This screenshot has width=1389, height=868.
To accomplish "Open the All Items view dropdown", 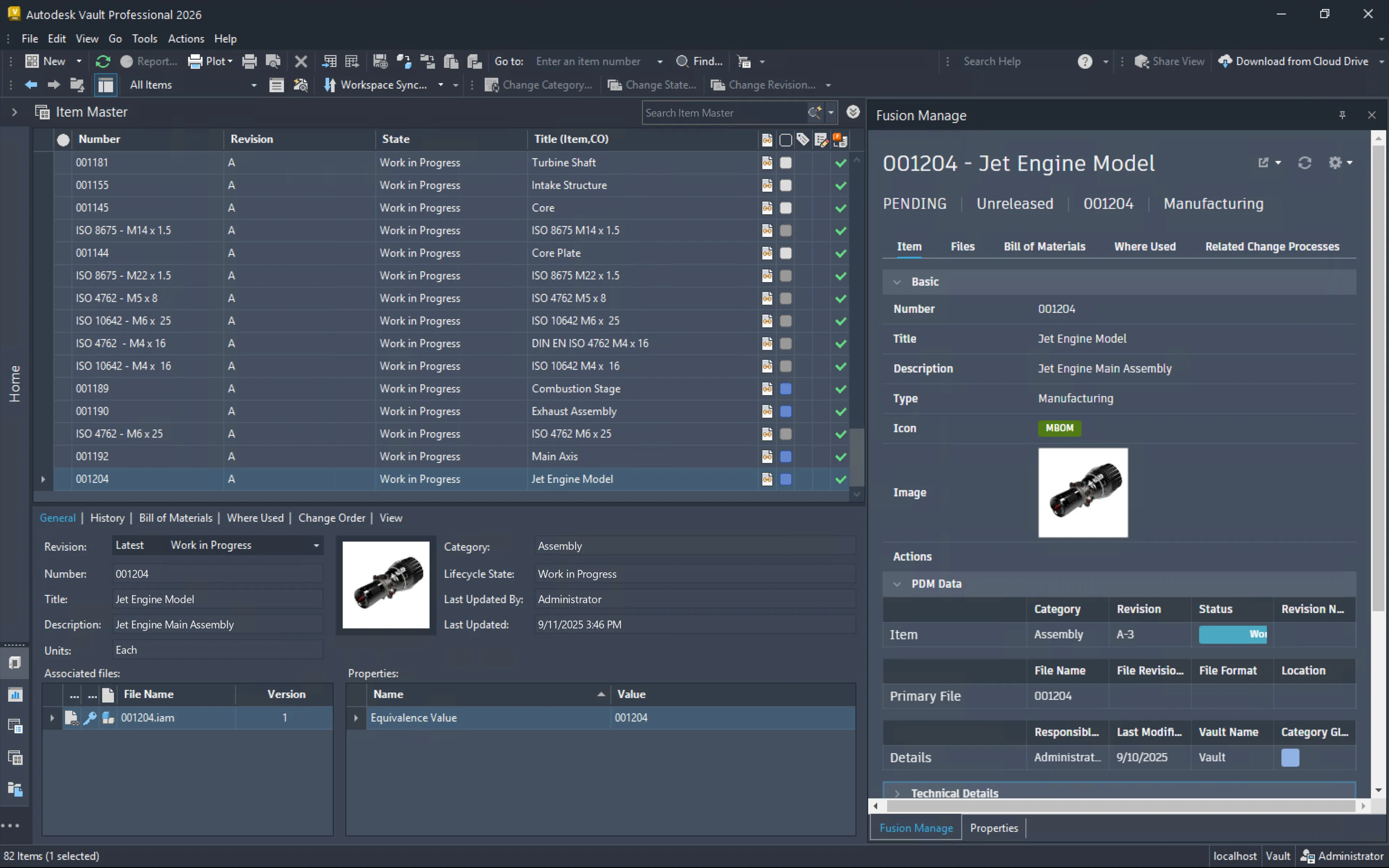I will (x=253, y=85).
